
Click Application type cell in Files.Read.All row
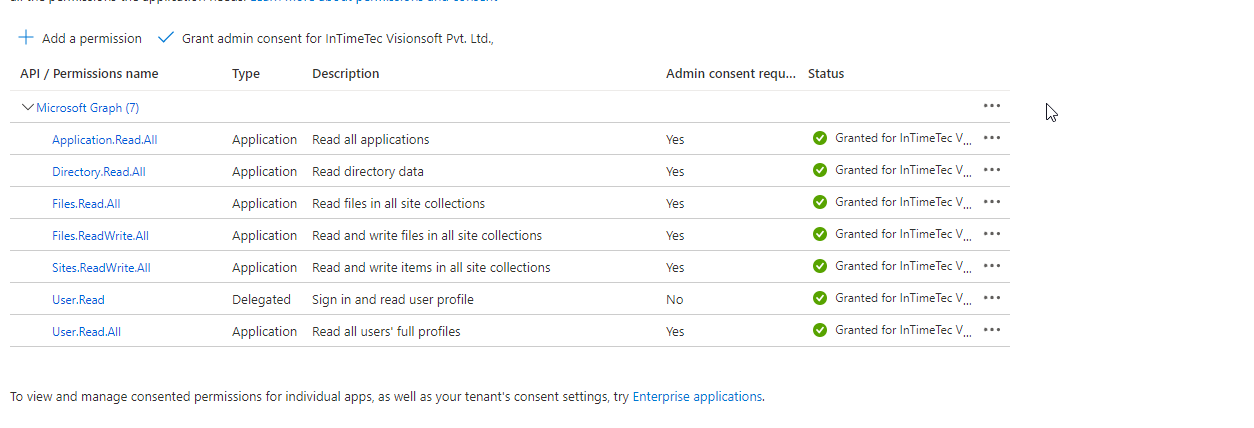tap(265, 204)
